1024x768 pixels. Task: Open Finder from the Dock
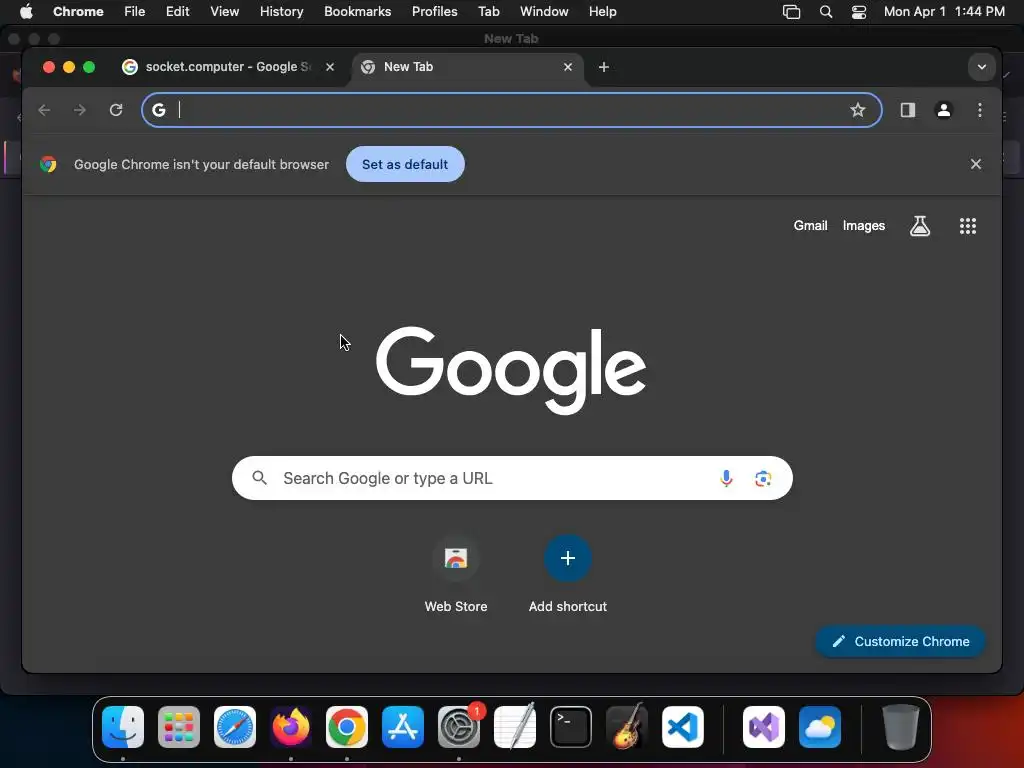point(123,727)
